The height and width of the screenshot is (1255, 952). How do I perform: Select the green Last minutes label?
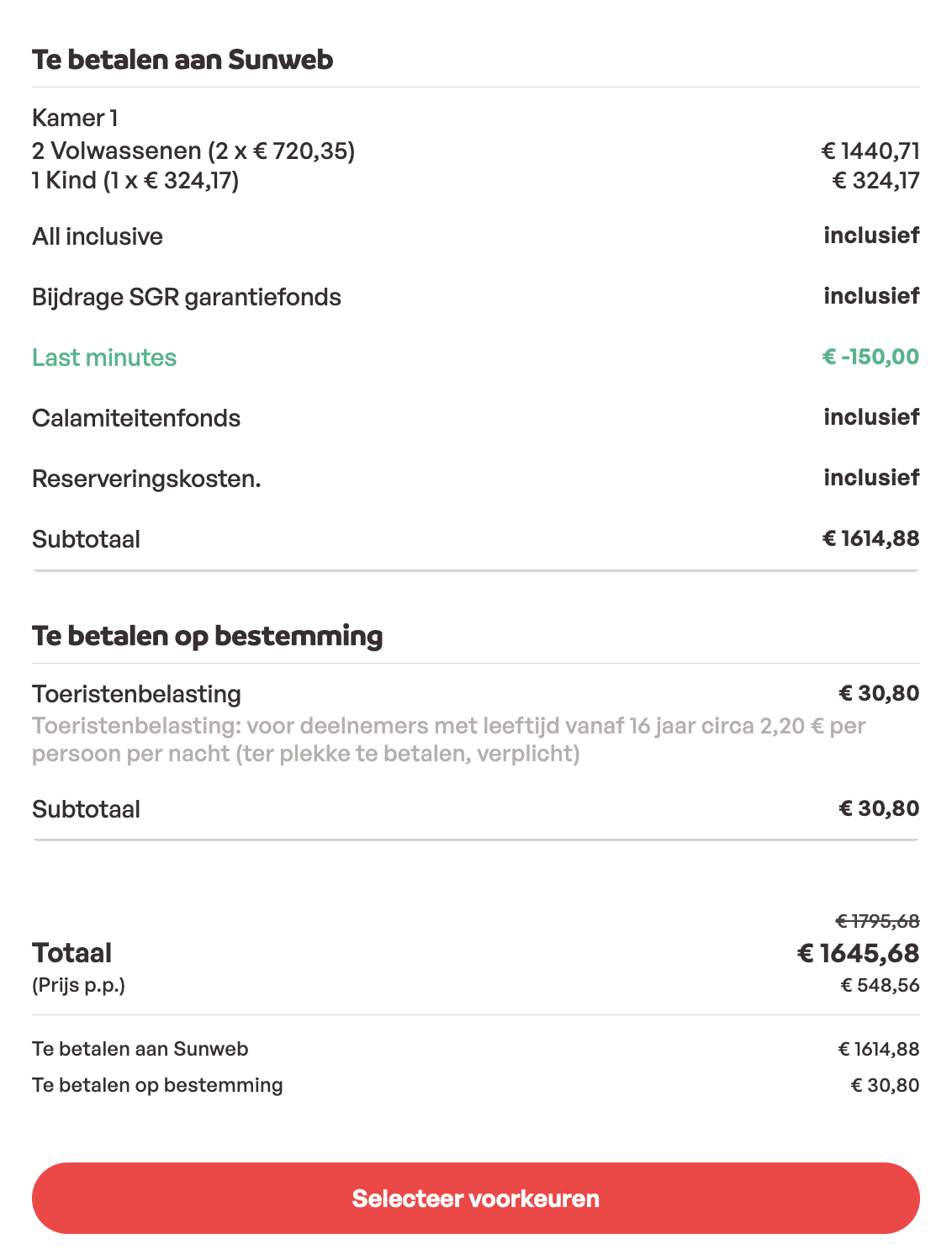coord(104,357)
